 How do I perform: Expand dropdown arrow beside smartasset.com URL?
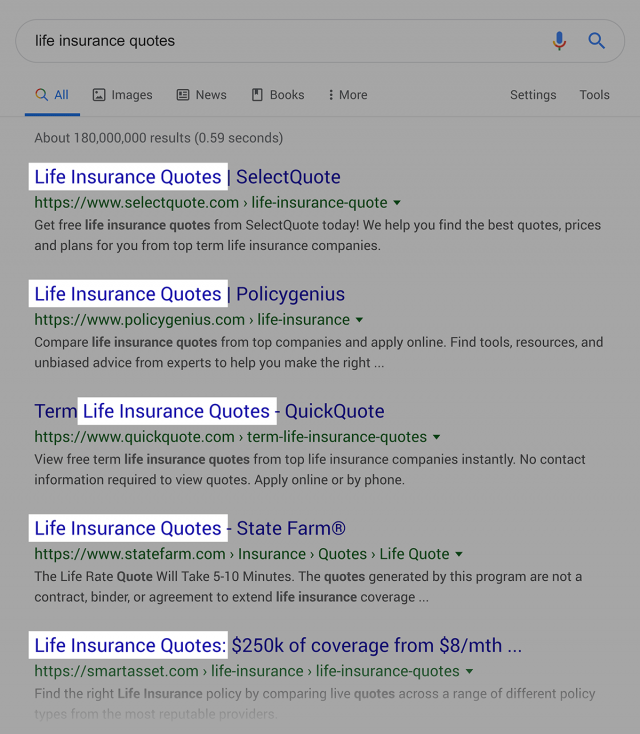[x=469, y=671]
